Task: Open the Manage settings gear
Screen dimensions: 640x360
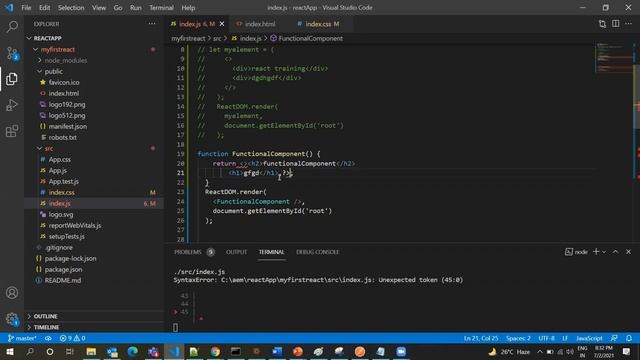Action: point(12,319)
